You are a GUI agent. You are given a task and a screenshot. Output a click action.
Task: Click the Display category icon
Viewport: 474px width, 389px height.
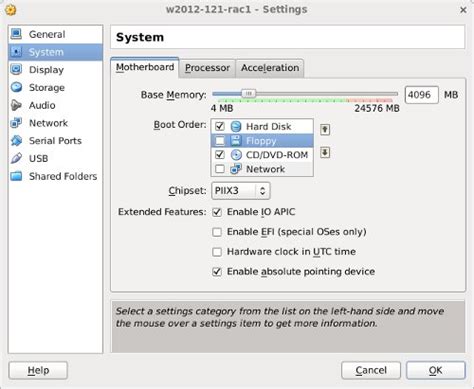pyautogui.click(x=16, y=69)
